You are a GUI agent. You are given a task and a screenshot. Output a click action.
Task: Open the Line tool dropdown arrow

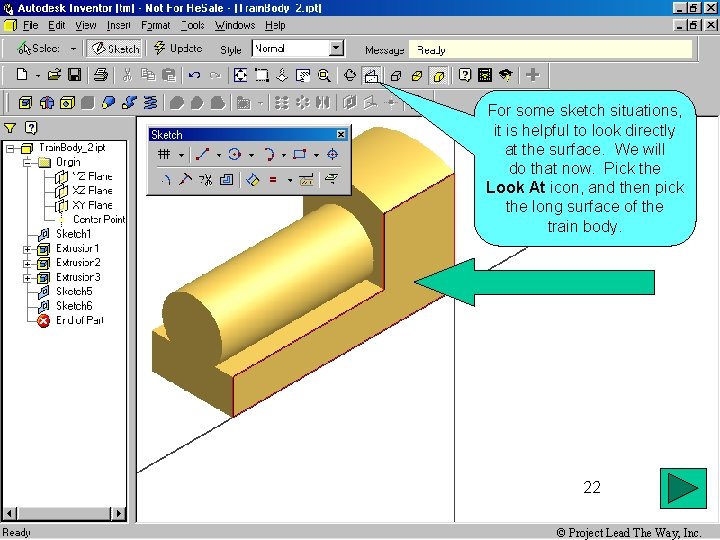point(219,155)
